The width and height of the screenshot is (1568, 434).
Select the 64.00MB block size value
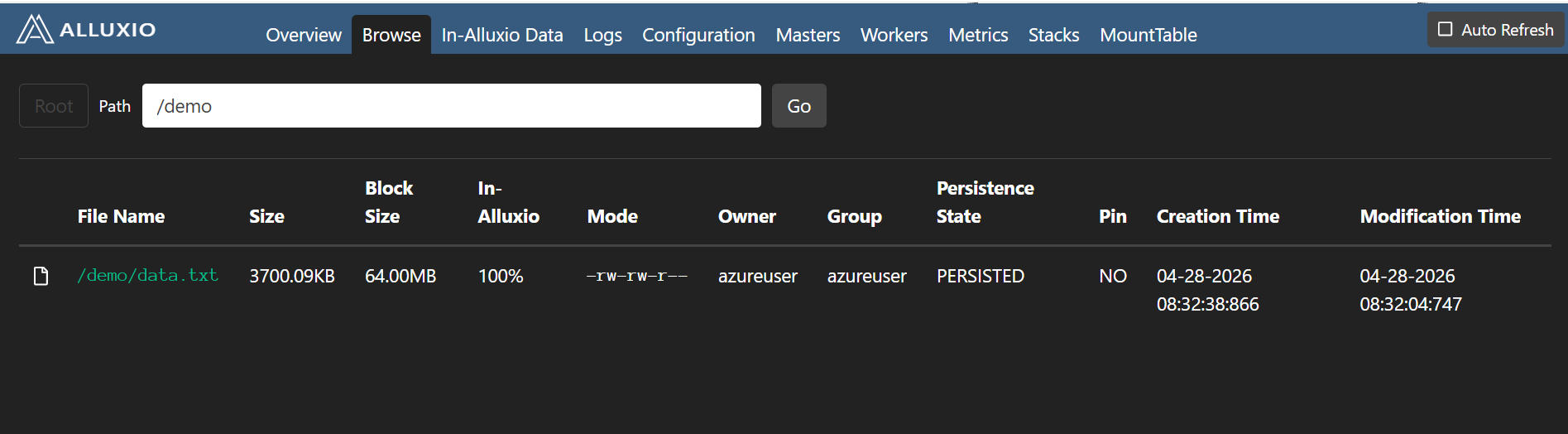400,276
